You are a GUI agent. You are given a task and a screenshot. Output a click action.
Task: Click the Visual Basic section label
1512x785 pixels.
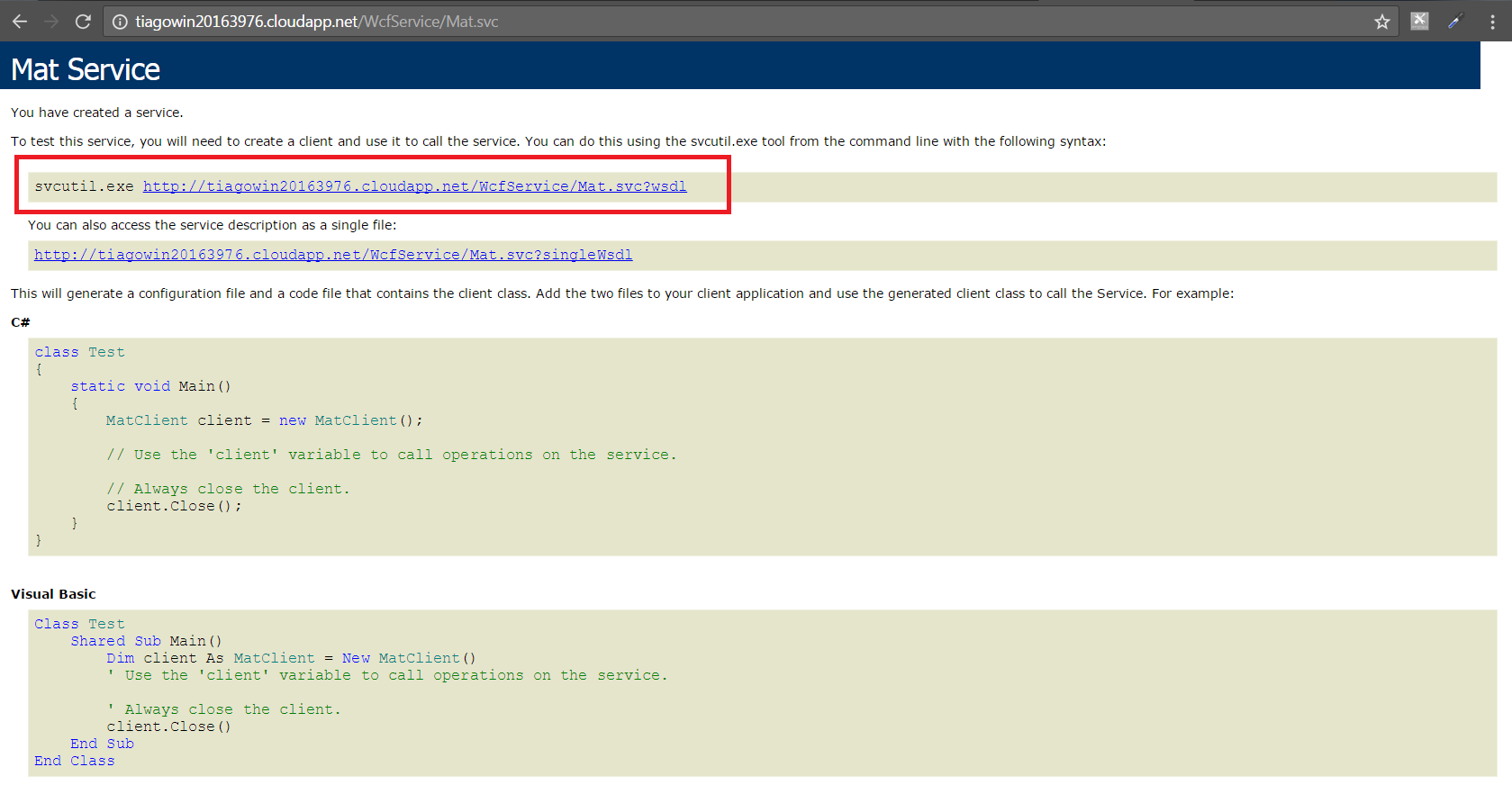click(53, 594)
